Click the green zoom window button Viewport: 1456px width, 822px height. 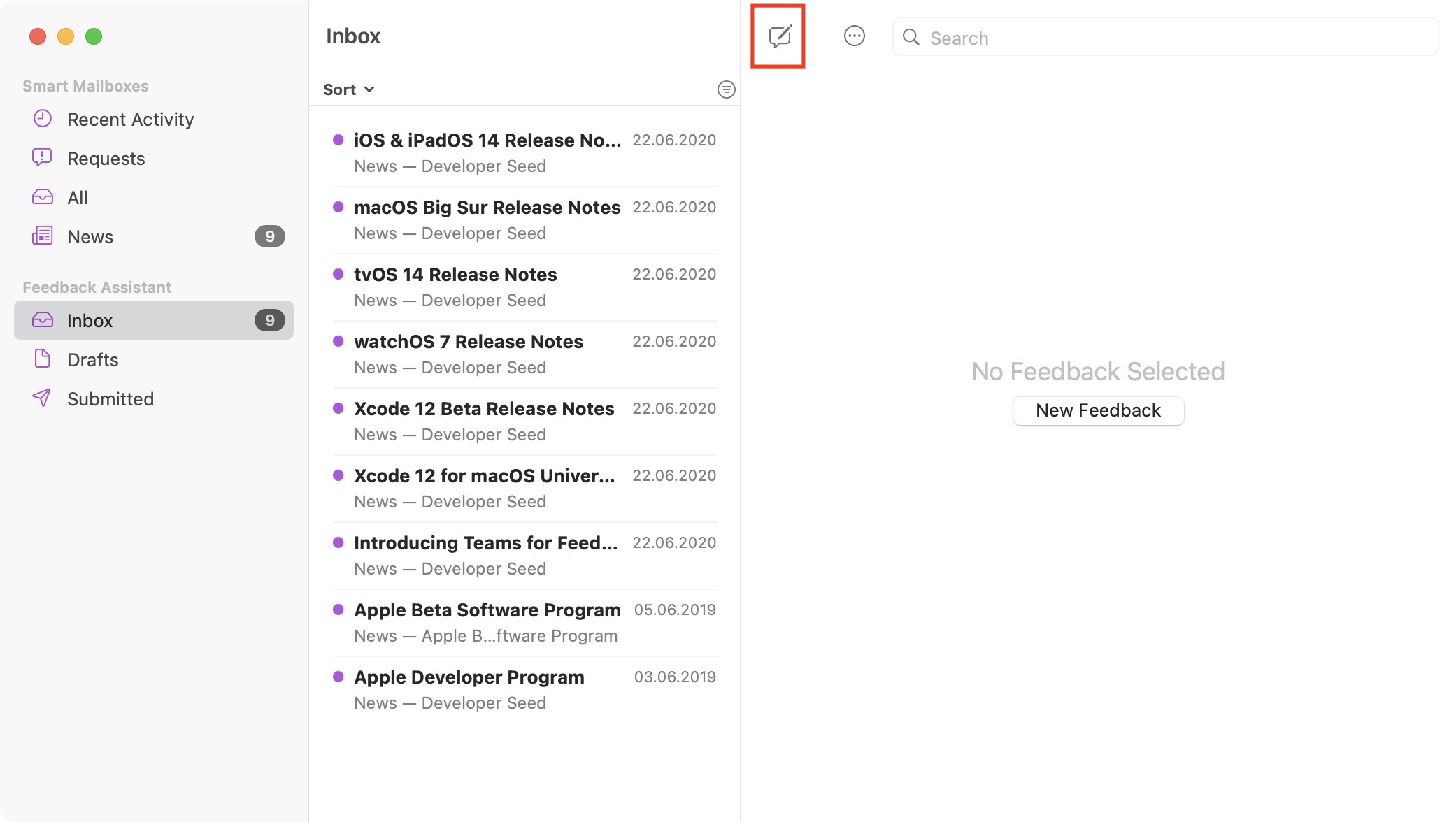click(94, 36)
